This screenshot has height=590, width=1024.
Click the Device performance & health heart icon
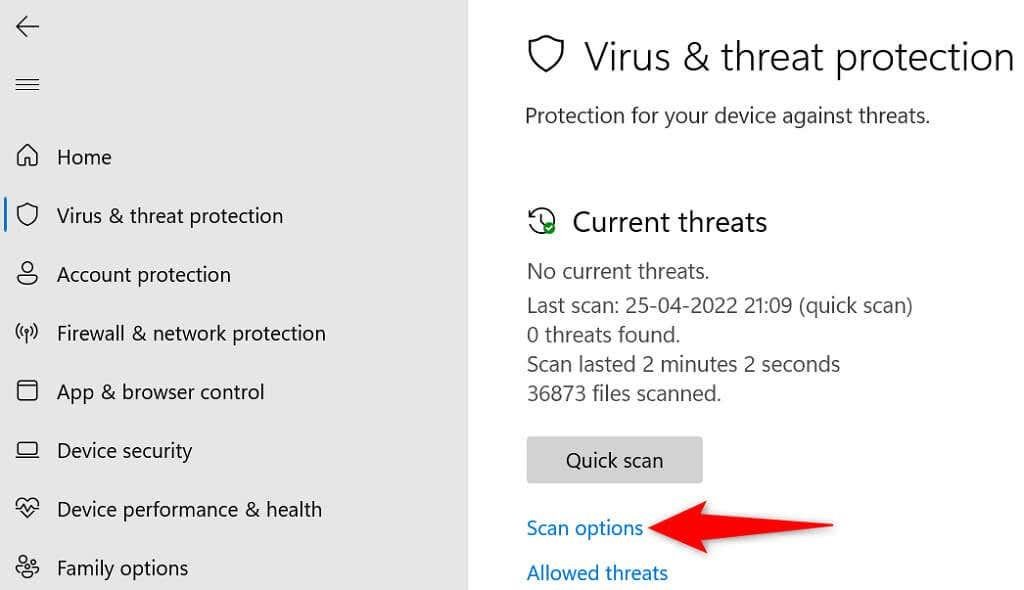tap(26, 509)
